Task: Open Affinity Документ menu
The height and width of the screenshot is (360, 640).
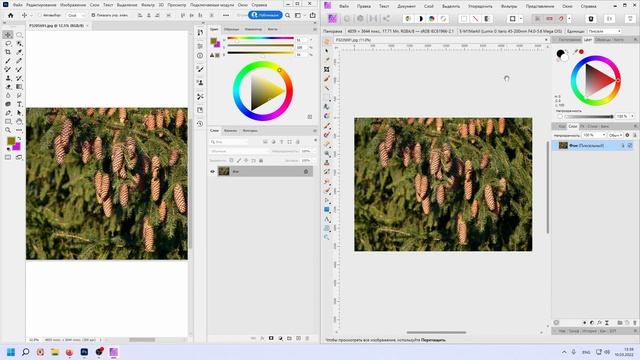Action: click(x=406, y=6)
